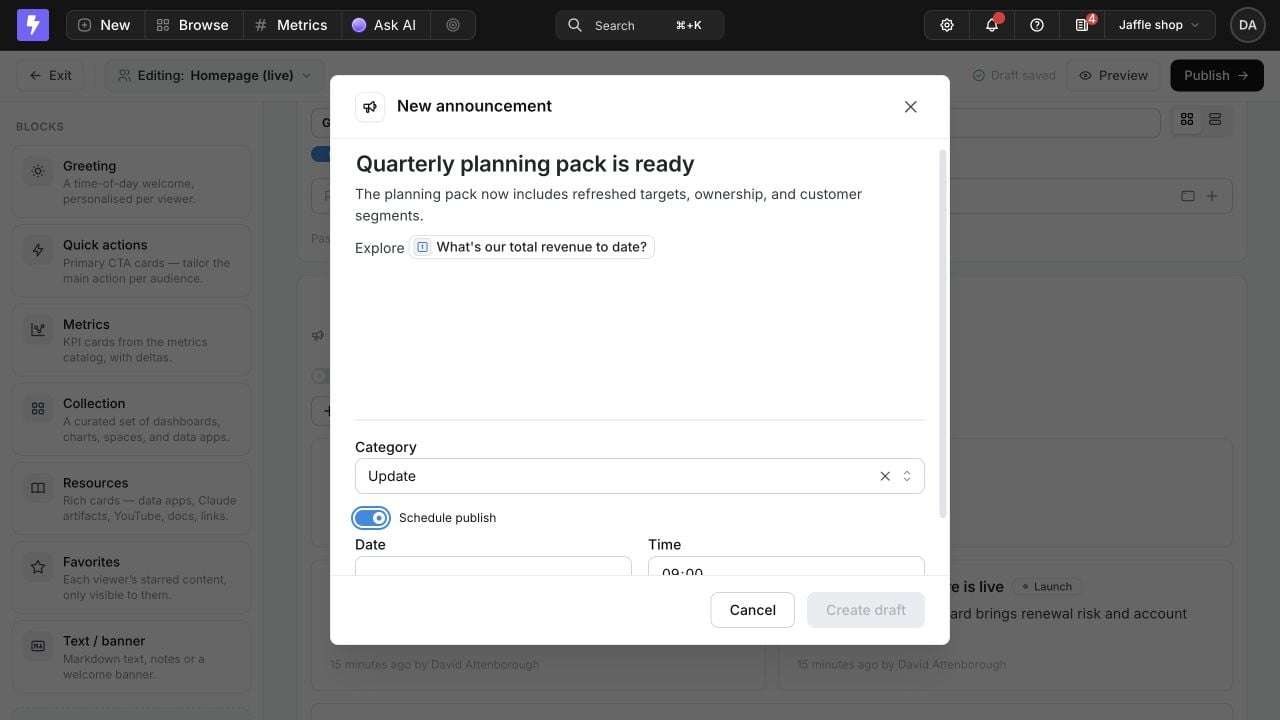Click the Date input field
This screenshot has height=720, width=1280.
(x=493, y=567)
